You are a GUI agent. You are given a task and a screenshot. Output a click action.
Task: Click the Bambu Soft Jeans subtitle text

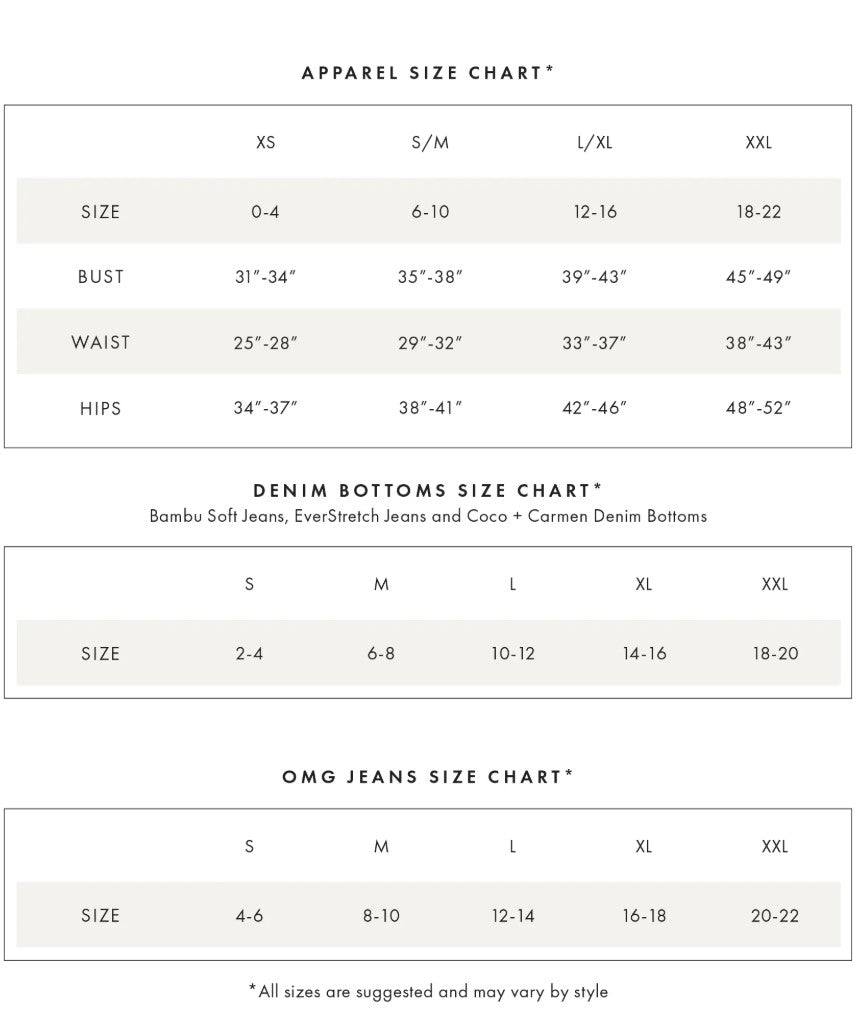click(x=428, y=516)
